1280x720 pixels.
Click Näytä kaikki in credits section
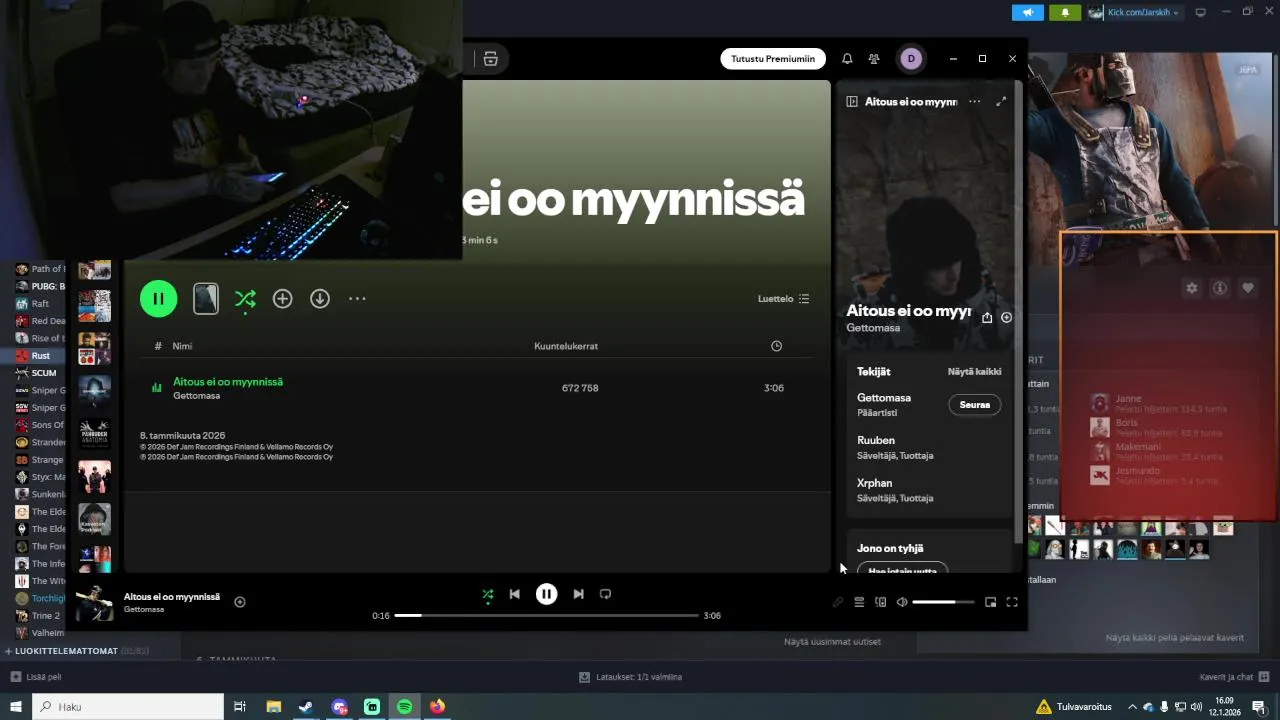[x=974, y=372]
